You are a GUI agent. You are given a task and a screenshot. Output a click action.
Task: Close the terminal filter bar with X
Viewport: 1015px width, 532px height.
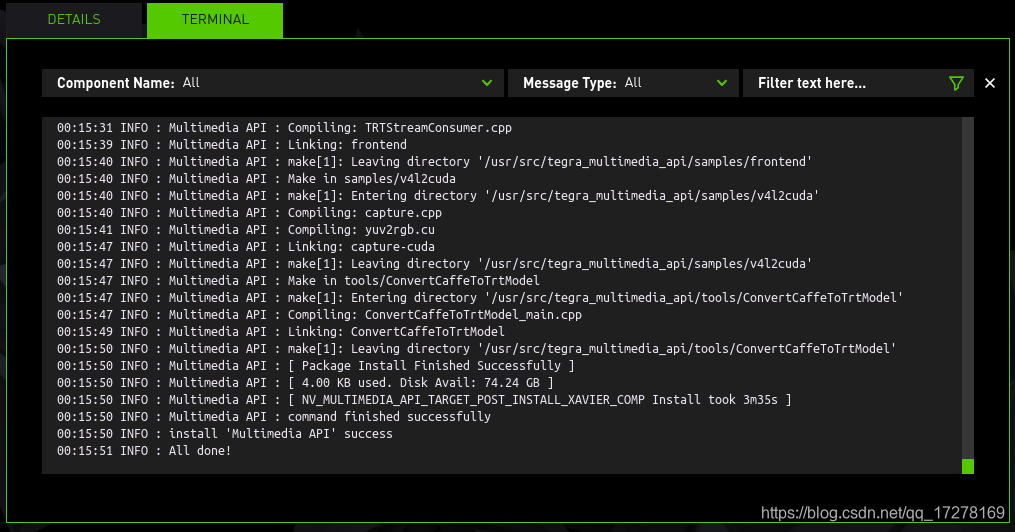pyautogui.click(x=990, y=83)
